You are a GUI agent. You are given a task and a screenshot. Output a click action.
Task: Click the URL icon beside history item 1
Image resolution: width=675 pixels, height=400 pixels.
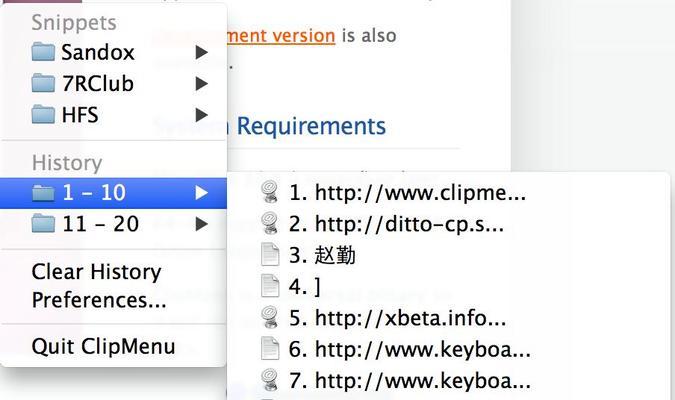coord(270,192)
